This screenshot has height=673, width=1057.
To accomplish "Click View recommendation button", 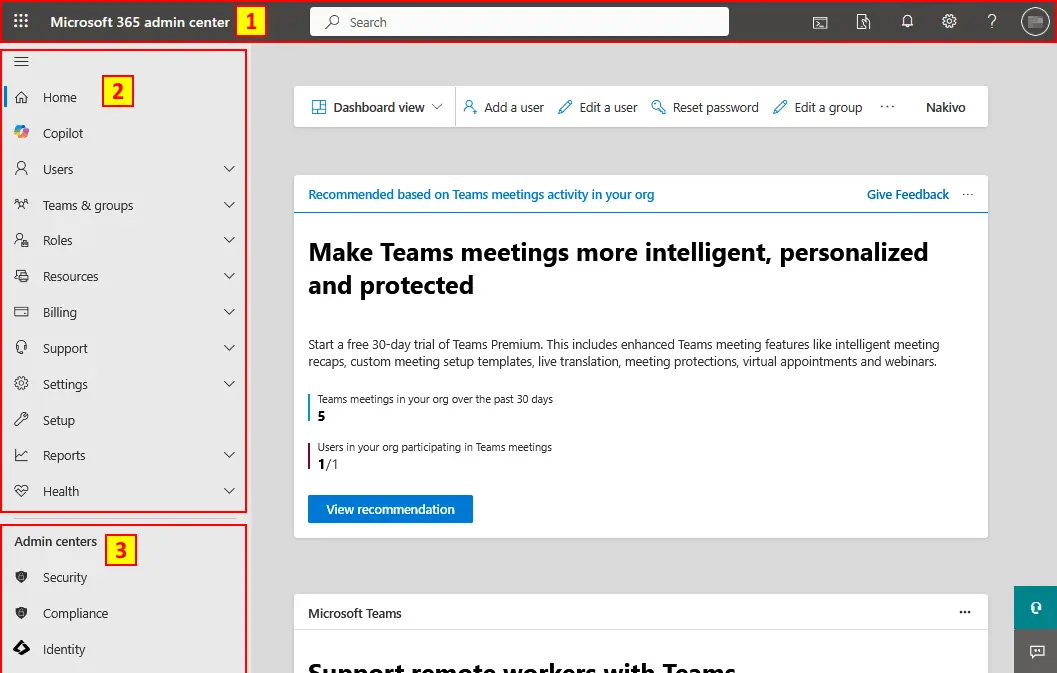I will 390,509.
